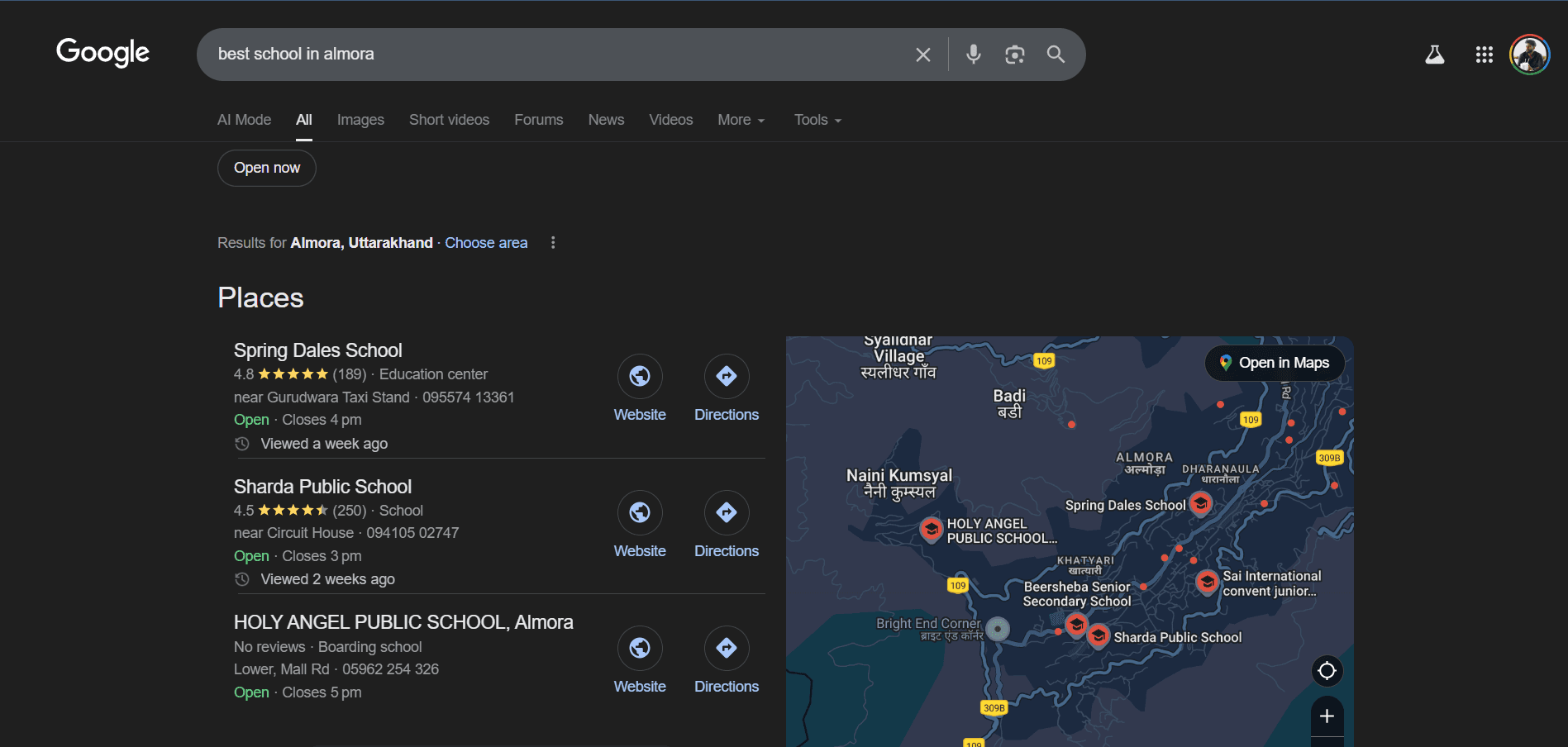Open the Google apps grid
The image size is (1568, 747).
point(1484,55)
